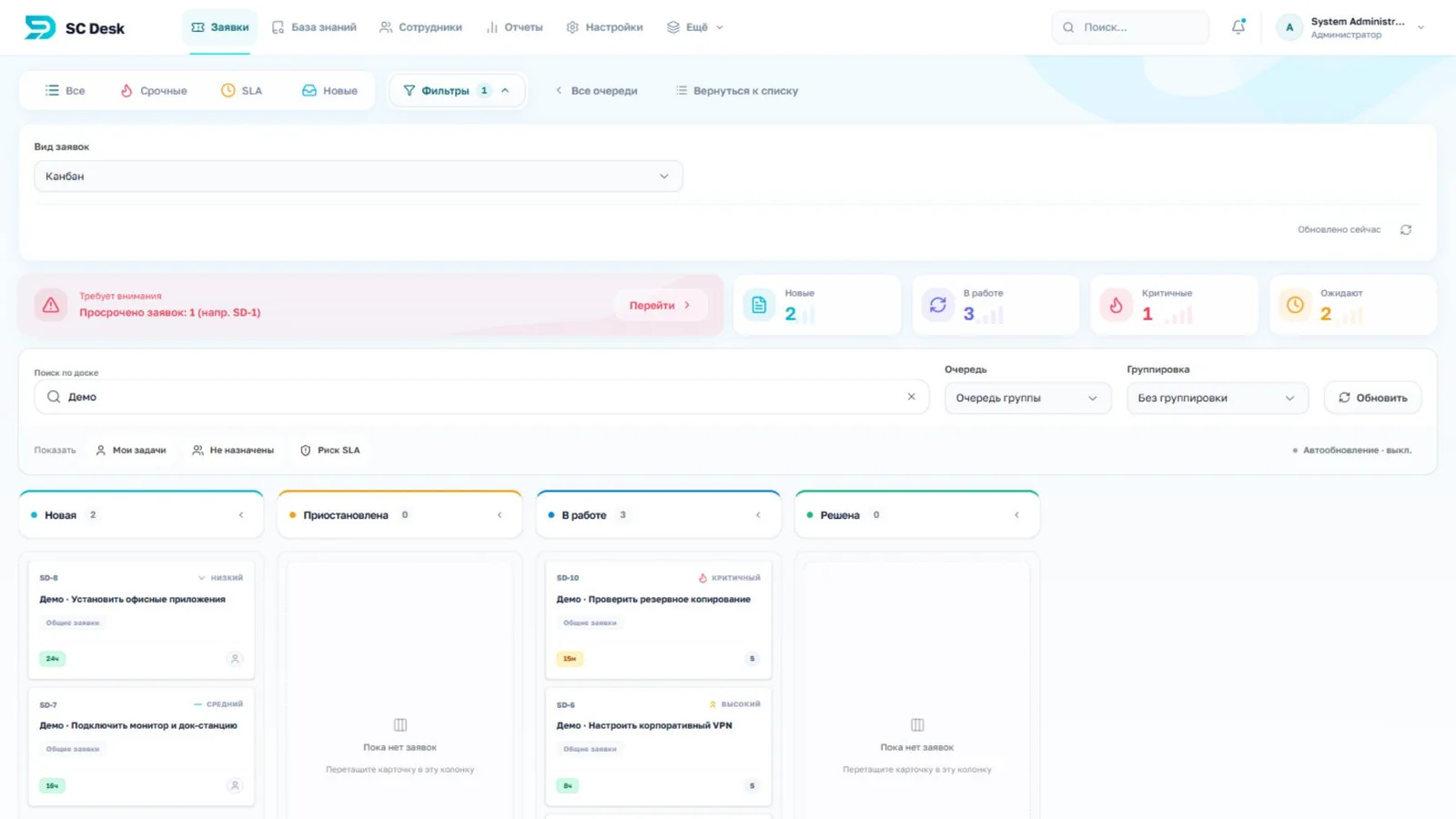Screen dimensions: 1456x819
Task: Click the clock icon on the 'Ожидают' stat card
Action: click(x=1295, y=305)
